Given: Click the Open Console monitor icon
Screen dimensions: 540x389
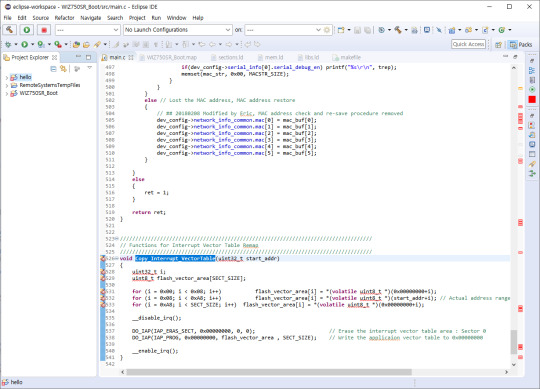Looking at the screenshot, I should (x=427, y=30).
